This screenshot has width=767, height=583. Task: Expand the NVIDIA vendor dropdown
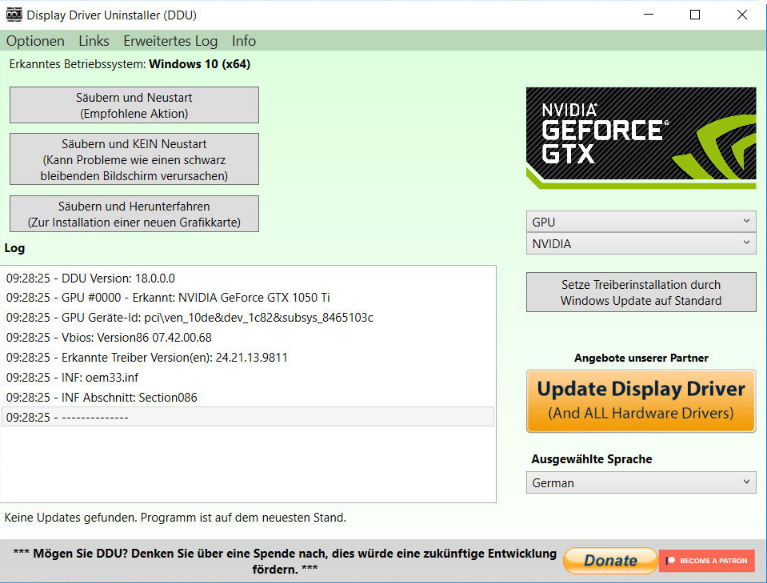pyautogui.click(x=641, y=244)
